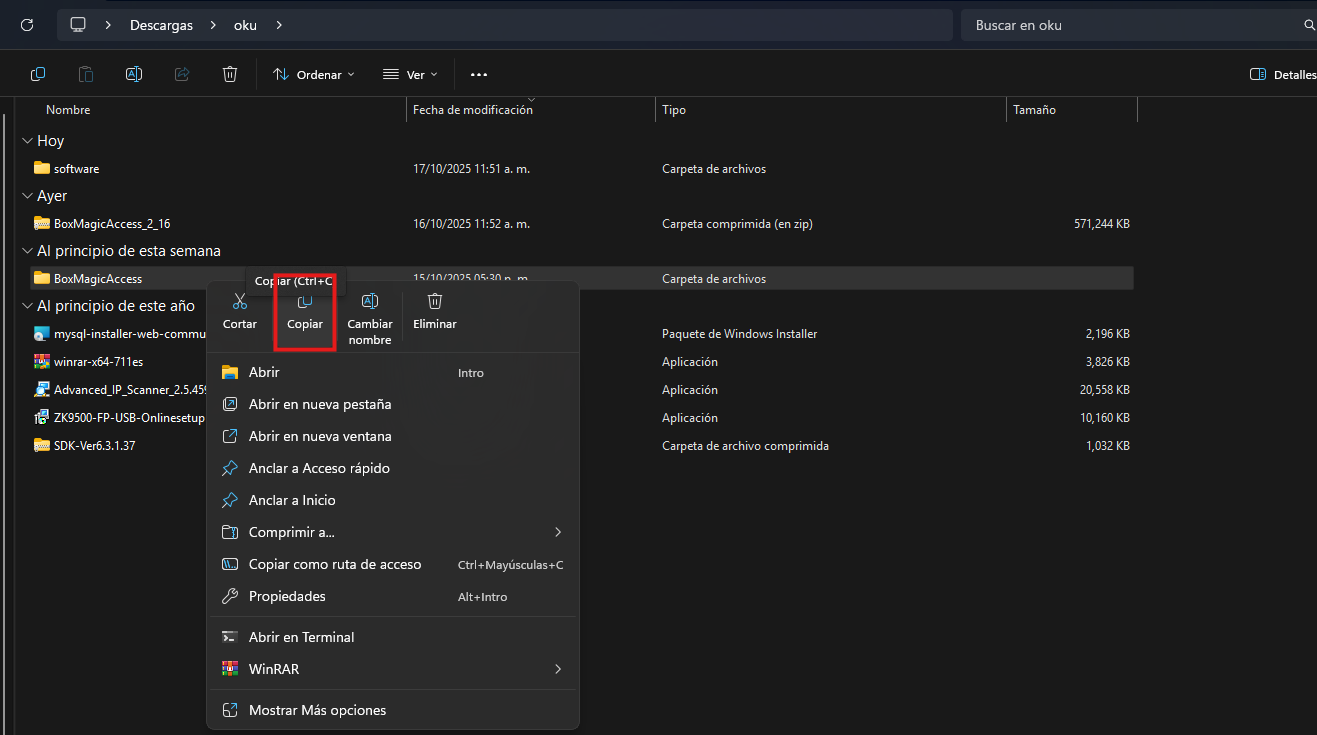This screenshot has width=1317, height=735.
Task: Click Descargas in the breadcrumb path
Action: pos(161,25)
